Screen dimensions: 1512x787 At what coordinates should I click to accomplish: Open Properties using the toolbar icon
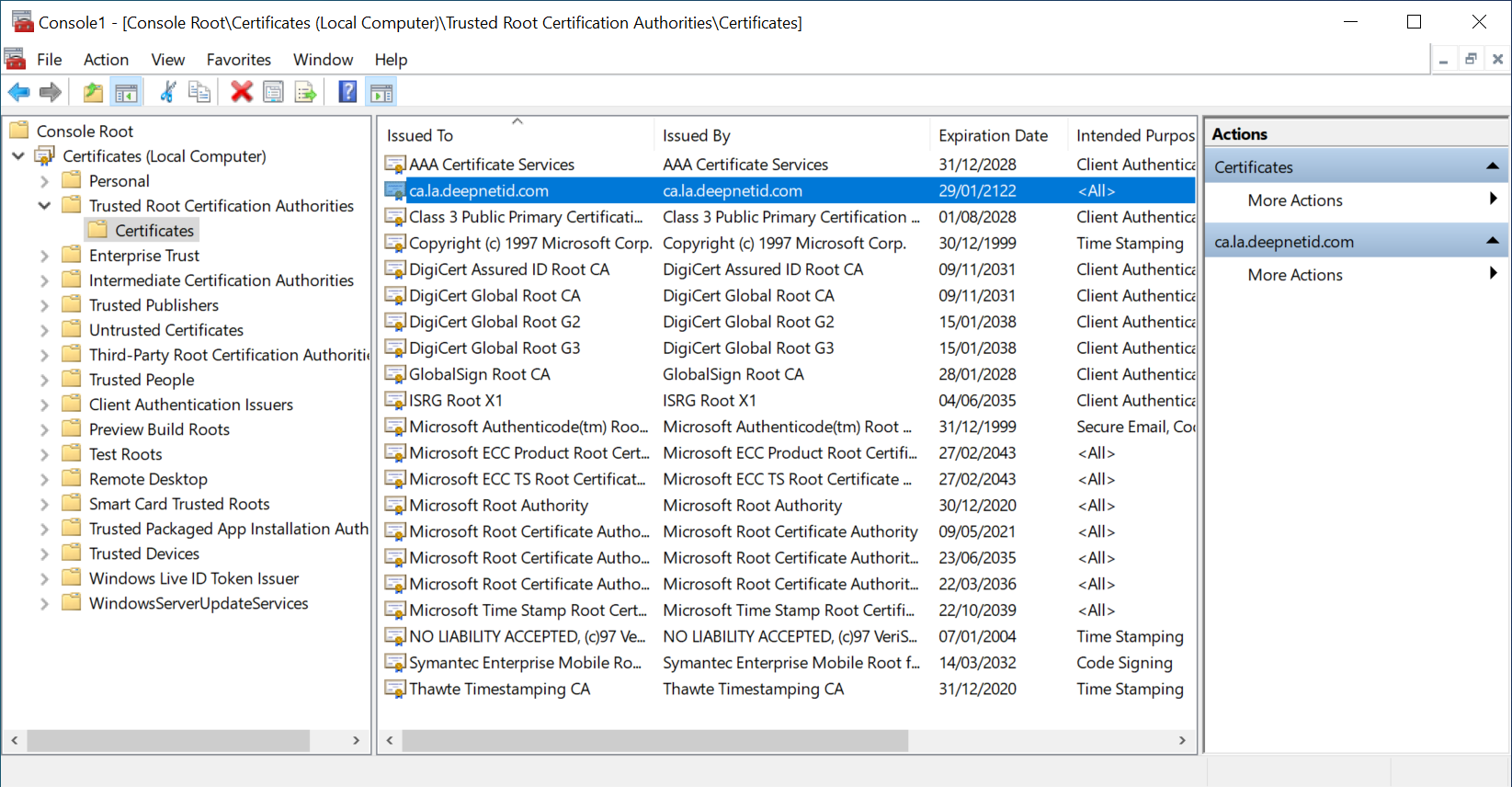pyautogui.click(x=273, y=92)
